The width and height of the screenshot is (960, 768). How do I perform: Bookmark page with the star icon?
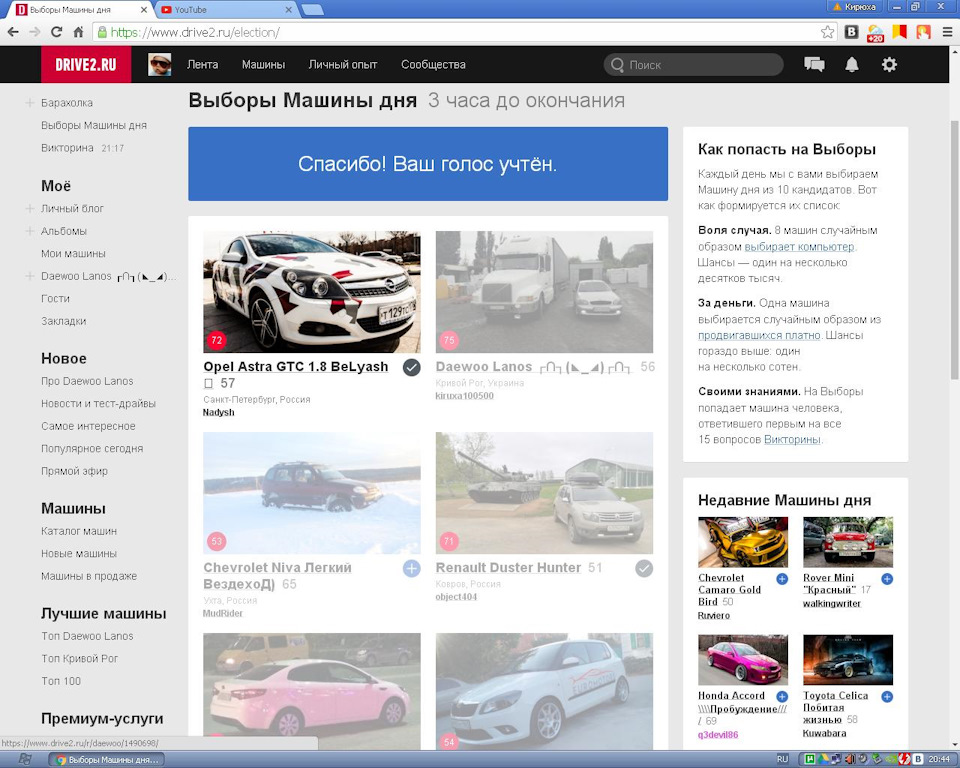click(x=827, y=32)
